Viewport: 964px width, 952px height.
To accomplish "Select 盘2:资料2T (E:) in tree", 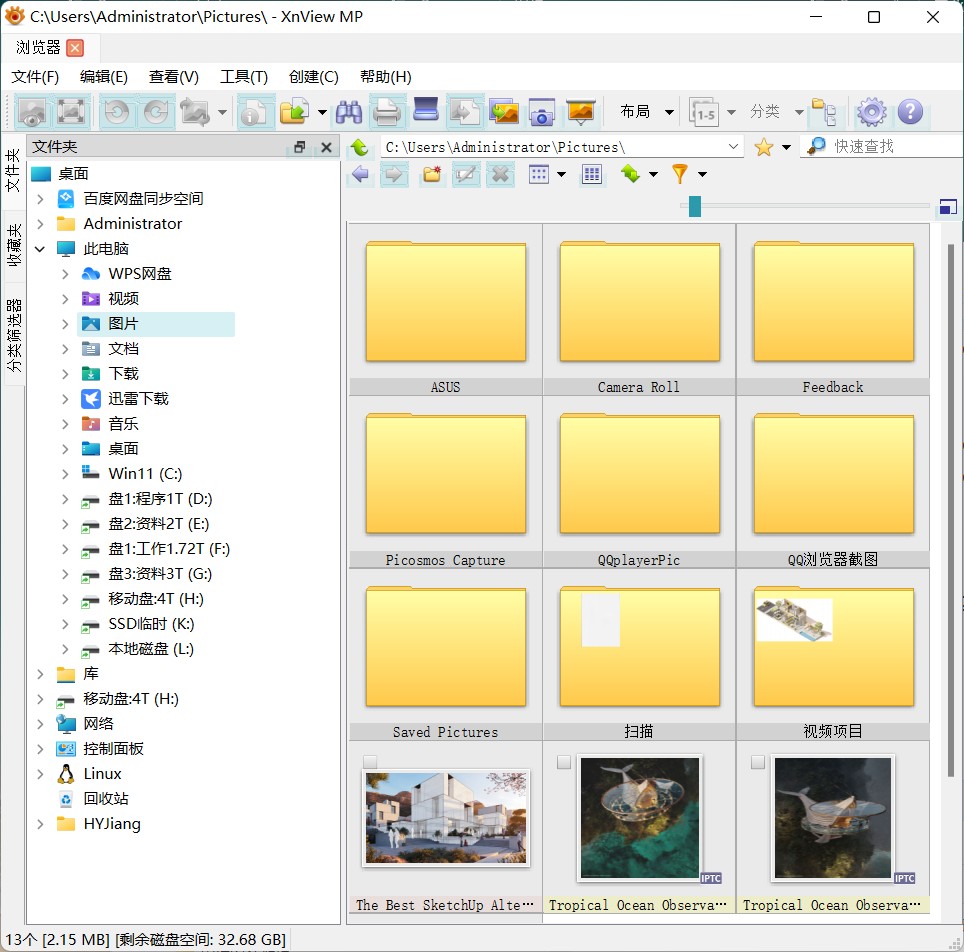I will pyautogui.click(x=159, y=524).
